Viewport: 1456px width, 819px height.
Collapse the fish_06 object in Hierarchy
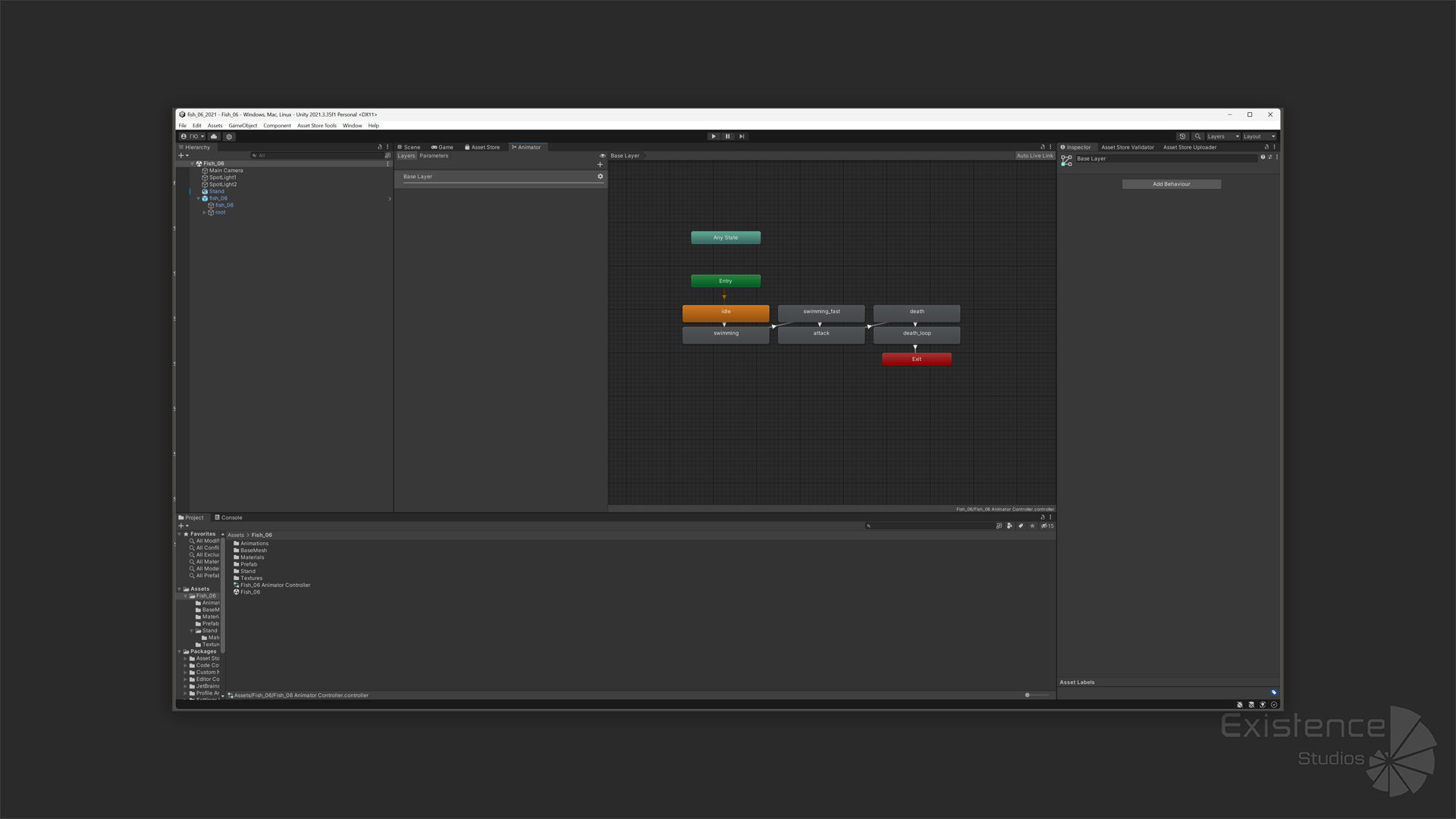199,199
